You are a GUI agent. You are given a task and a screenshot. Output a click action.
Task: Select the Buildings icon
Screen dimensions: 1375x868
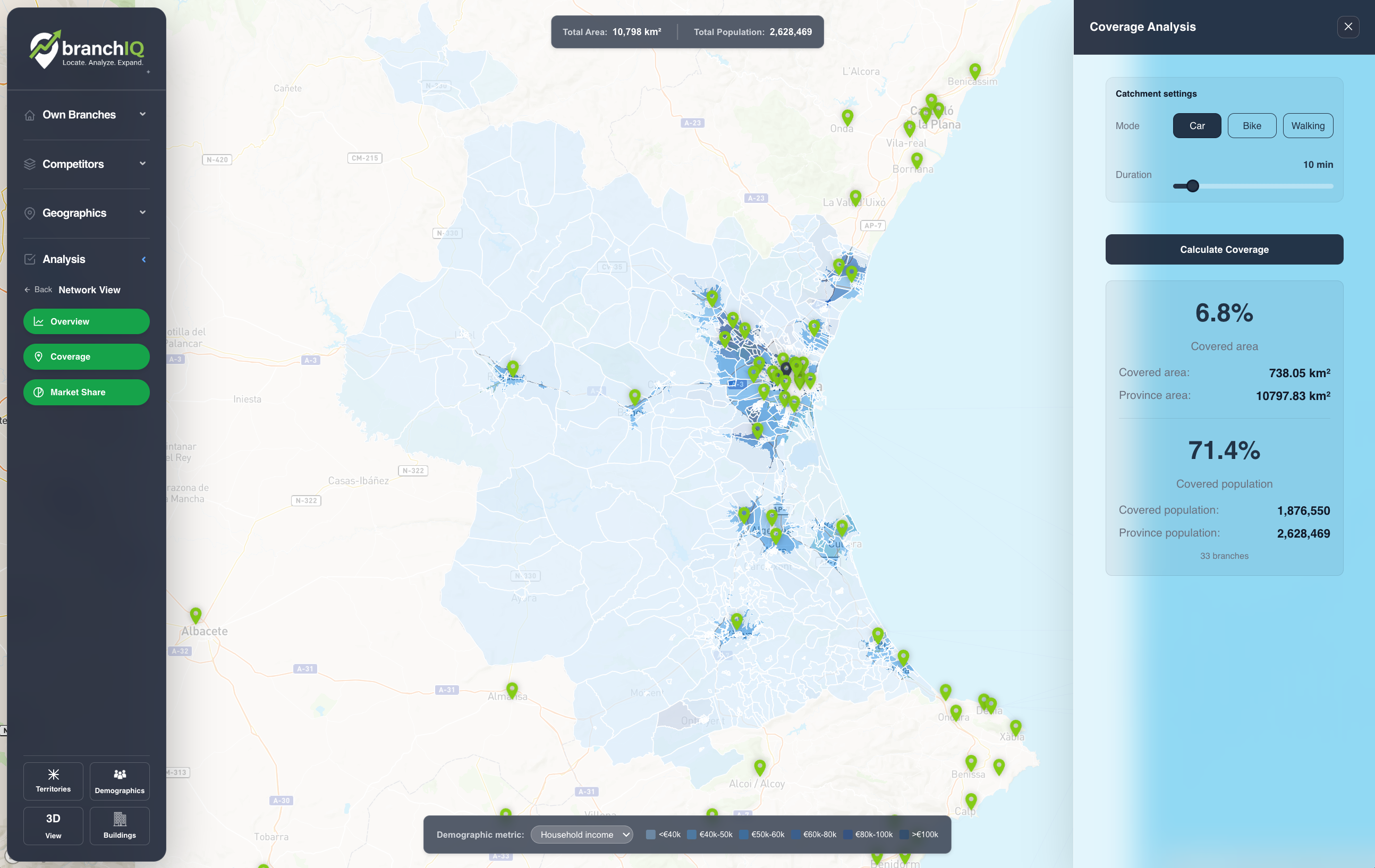[x=120, y=819]
